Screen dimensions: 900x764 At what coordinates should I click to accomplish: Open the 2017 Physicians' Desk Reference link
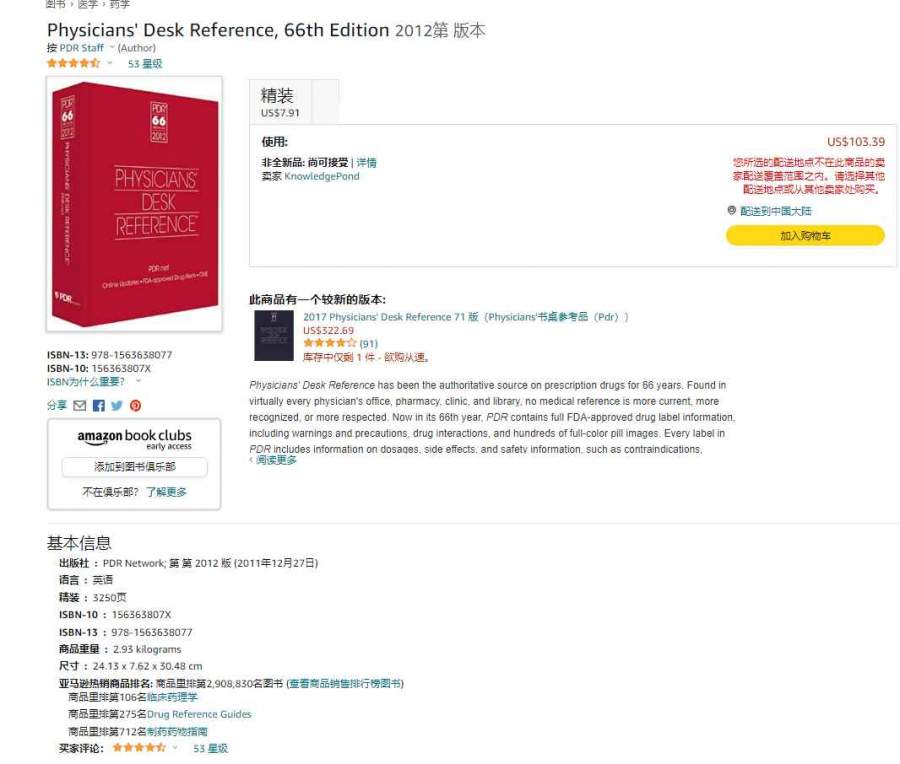click(x=465, y=317)
